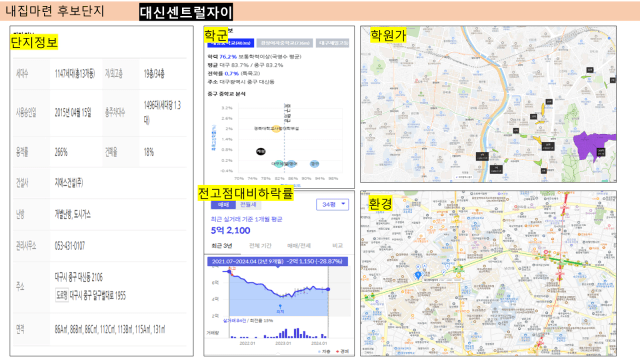Select the 최근 3년 tab

[x=222, y=245]
